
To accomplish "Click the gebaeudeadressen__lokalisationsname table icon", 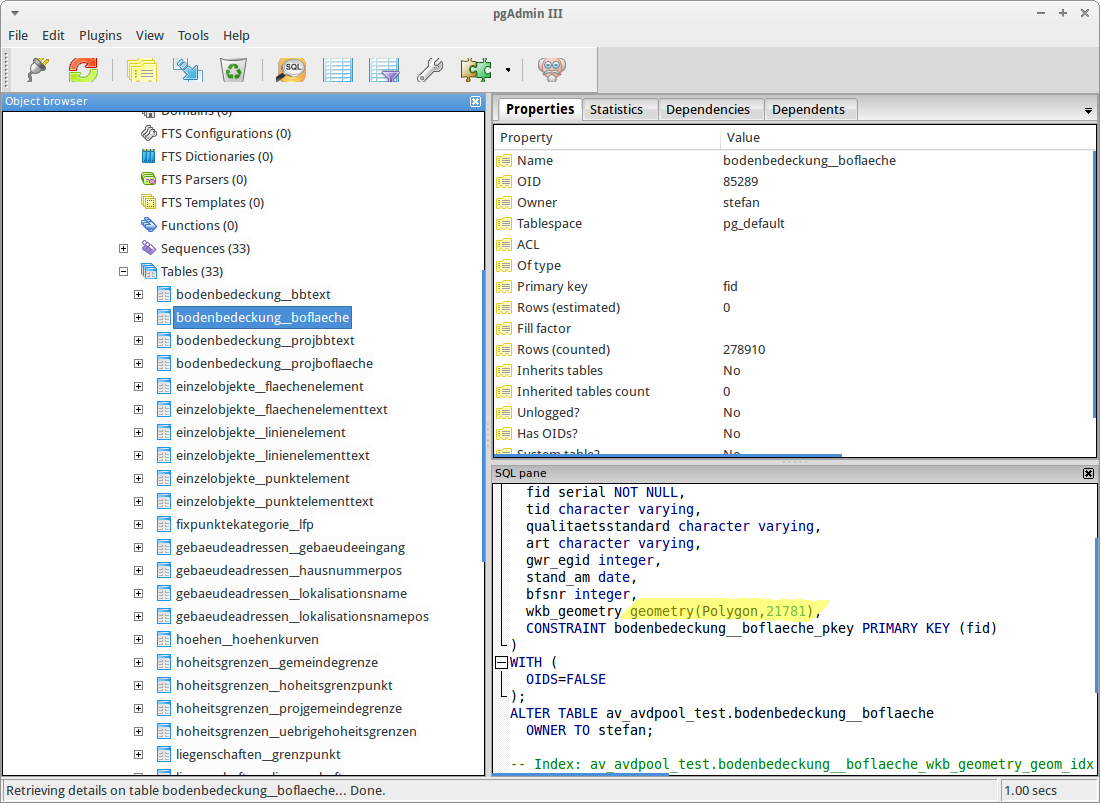I will coord(163,594).
